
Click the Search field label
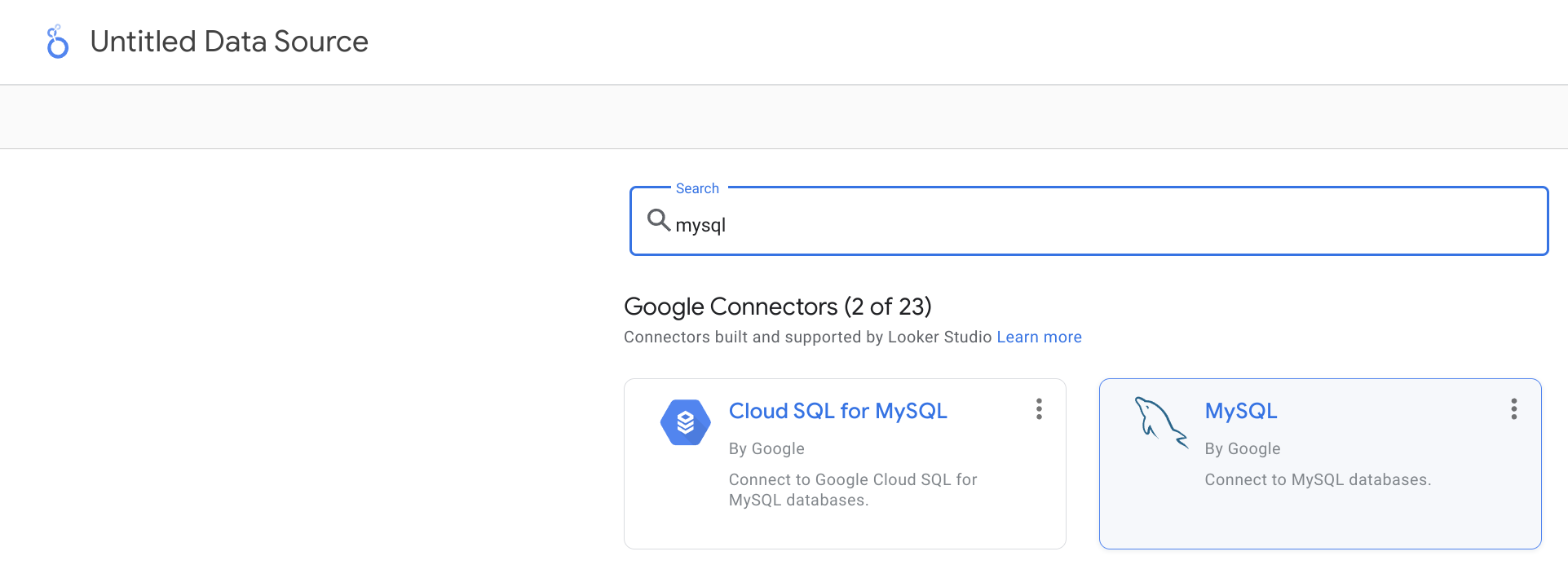point(696,188)
